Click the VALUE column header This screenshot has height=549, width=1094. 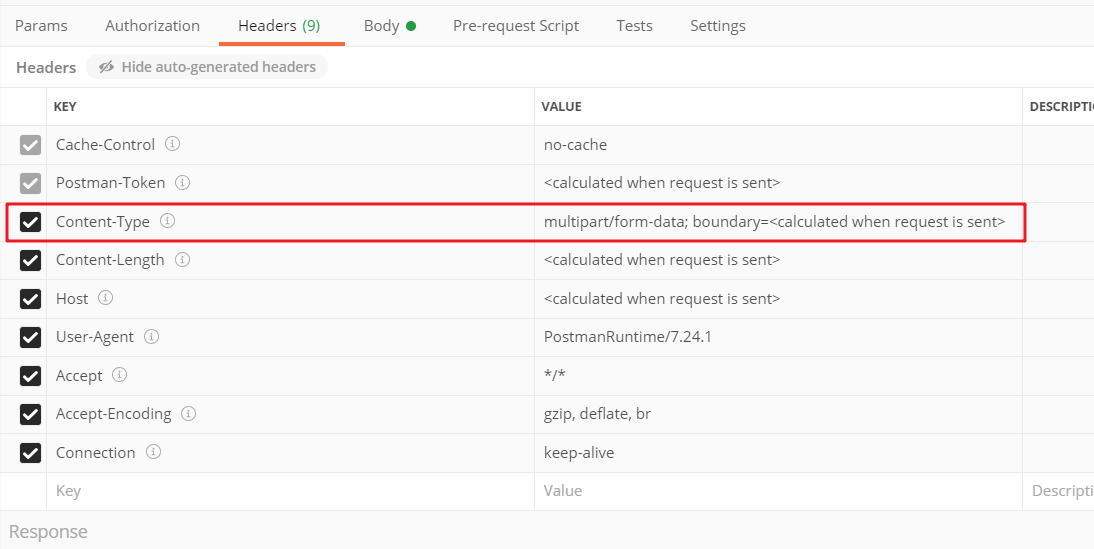(561, 107)
